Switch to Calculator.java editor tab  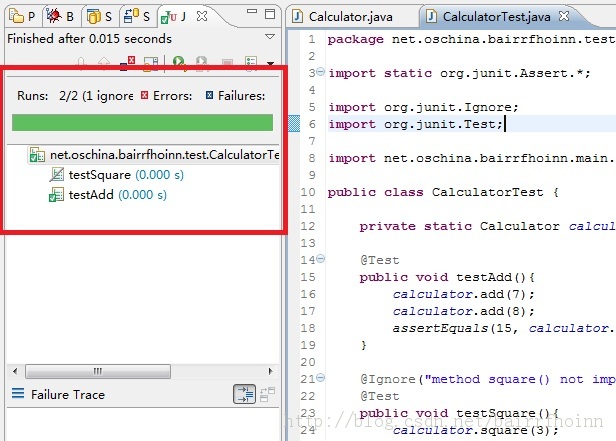[x=350, y=16]
